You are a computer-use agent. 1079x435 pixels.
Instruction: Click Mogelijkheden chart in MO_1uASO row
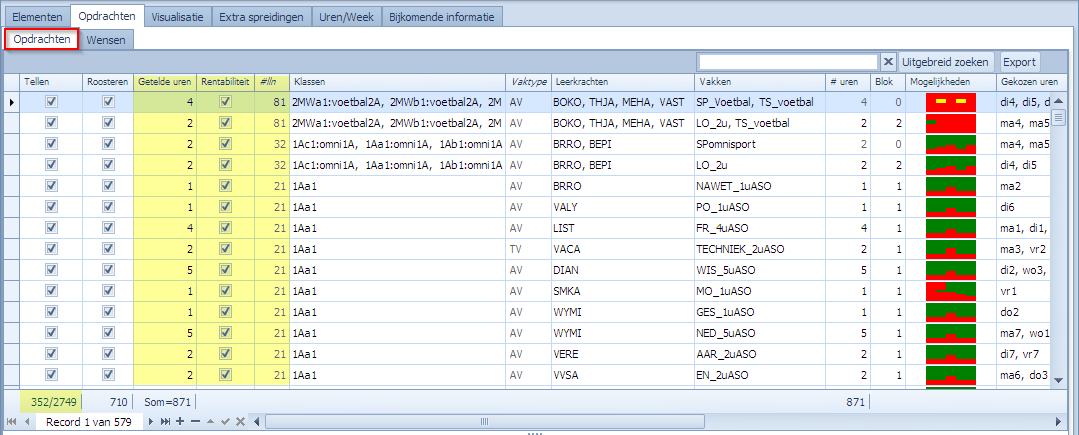(951, 291)
